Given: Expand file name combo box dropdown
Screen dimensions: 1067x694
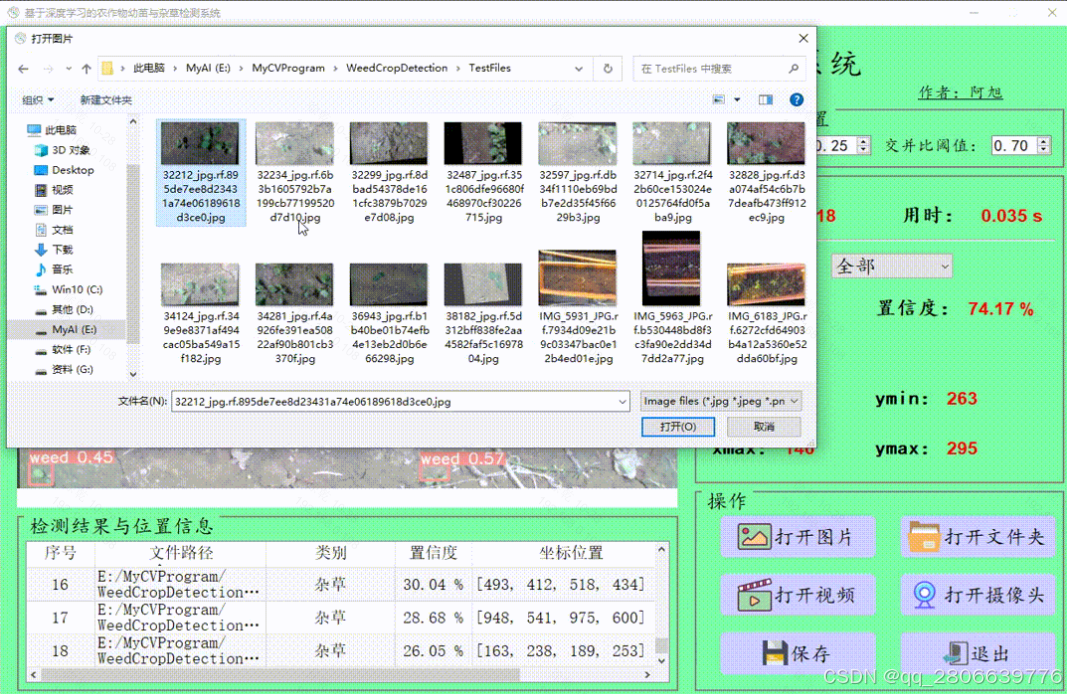Looking at the screenshot, I should click(622, 402).
